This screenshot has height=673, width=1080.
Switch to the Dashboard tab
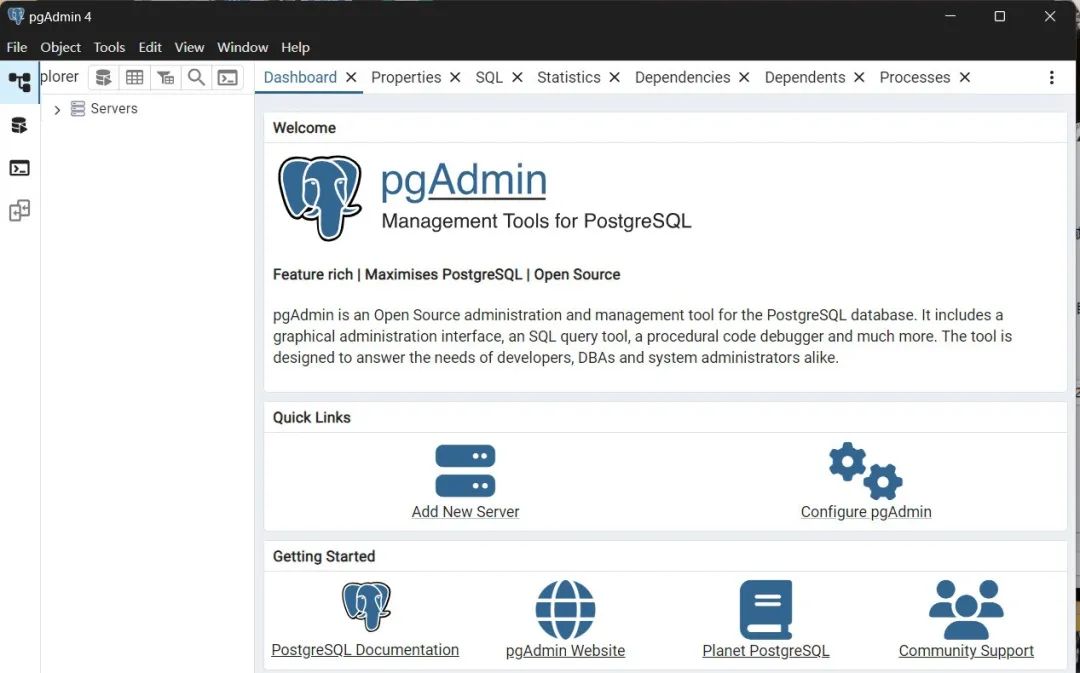tap(300, 77)
